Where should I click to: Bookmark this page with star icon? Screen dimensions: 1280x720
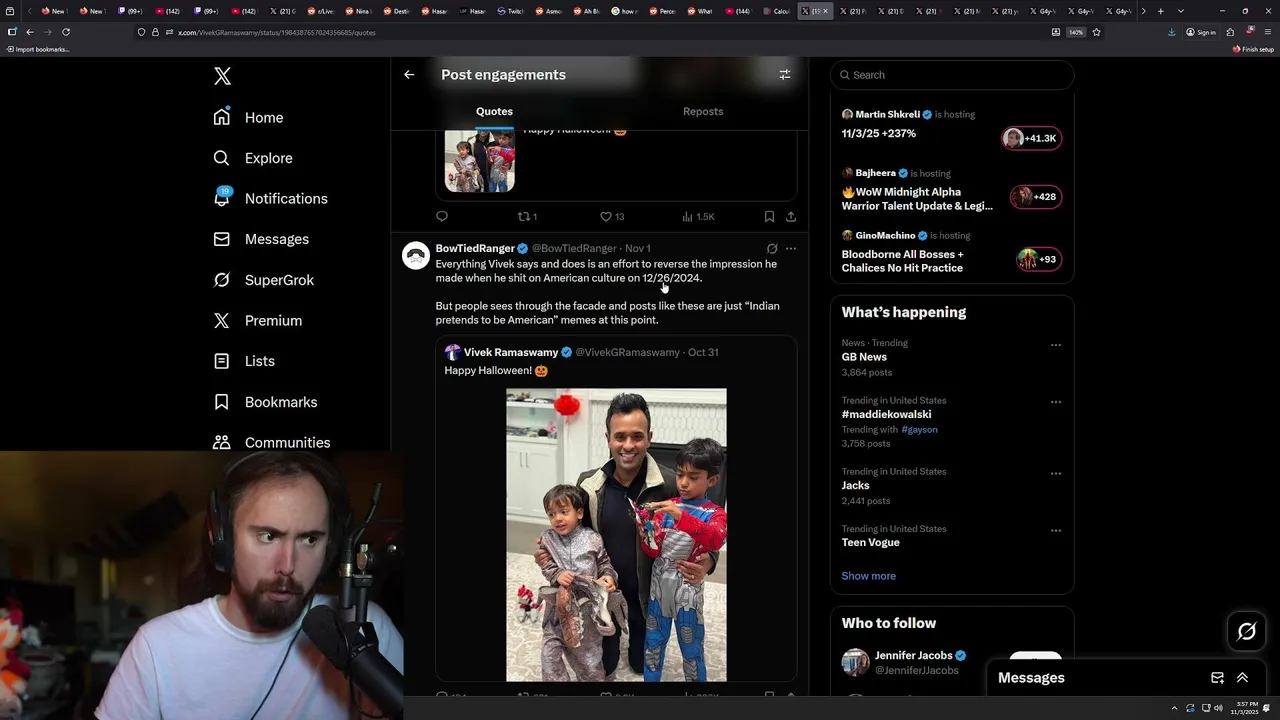(x=1096, y=32)
